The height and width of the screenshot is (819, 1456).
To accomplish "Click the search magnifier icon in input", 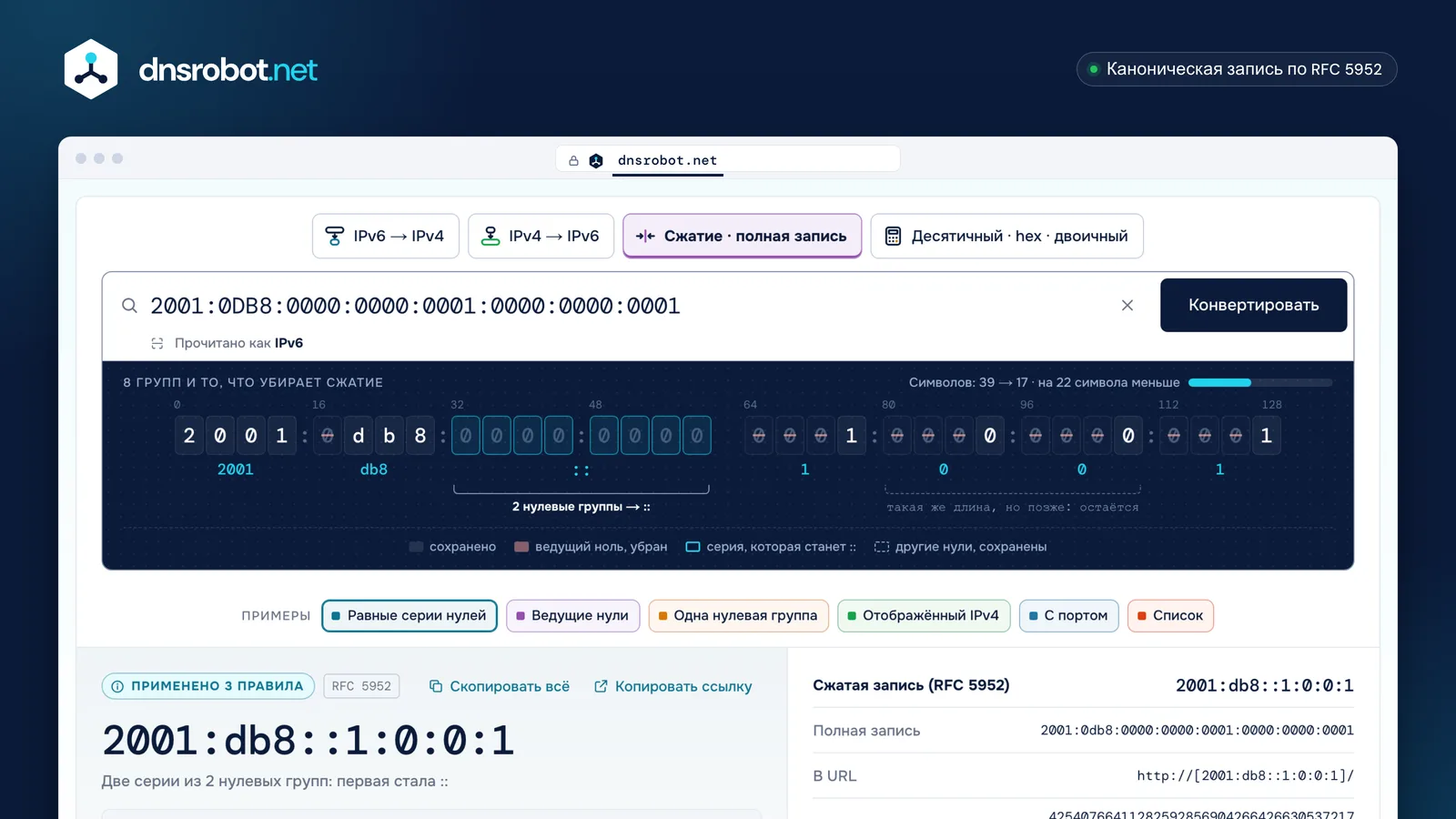I will tap(129, 306).
